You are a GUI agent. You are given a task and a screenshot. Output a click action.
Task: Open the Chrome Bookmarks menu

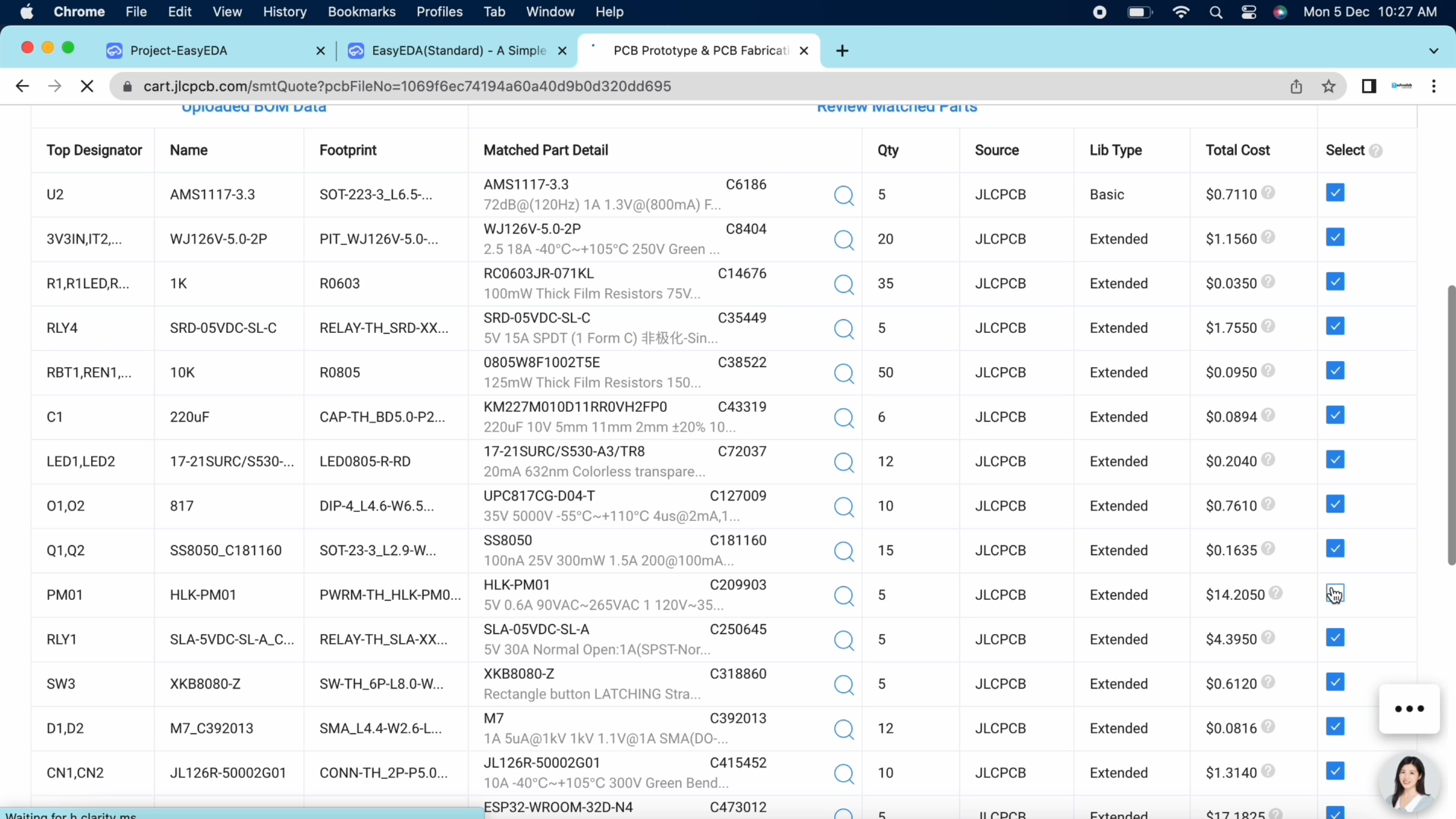point(362,12)
